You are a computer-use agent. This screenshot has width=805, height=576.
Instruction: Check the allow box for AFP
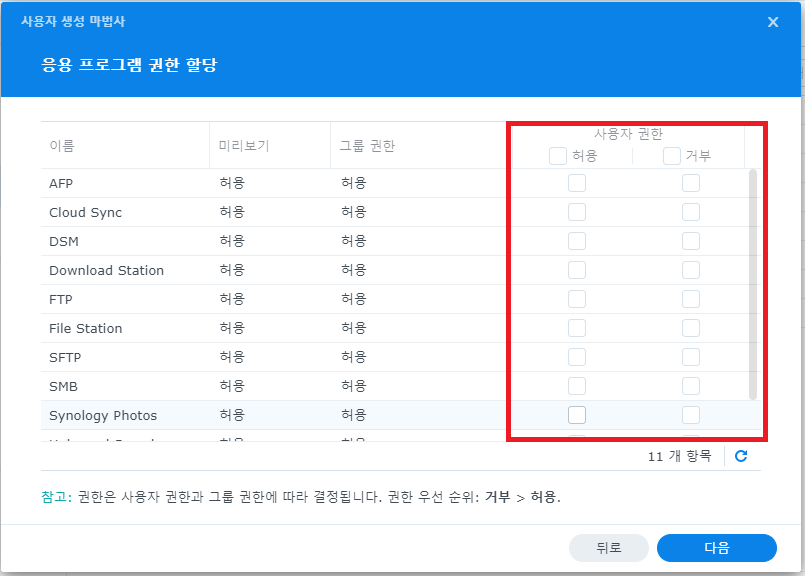tap(577, 183)
